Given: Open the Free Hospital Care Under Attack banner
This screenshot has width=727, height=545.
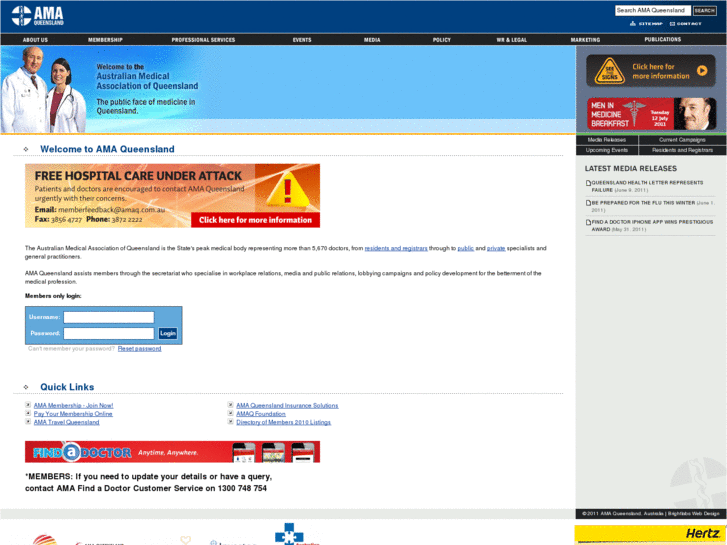Looking at the screenshot, I should 172,196.
